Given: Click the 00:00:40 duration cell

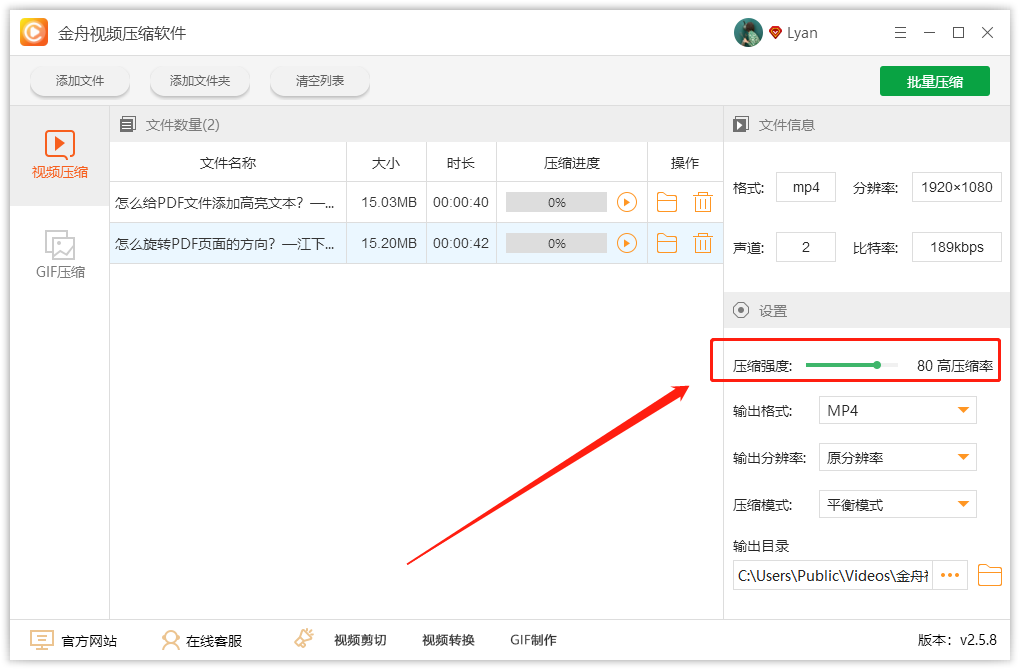Looking at the screenshot, I should pos(461,202).
